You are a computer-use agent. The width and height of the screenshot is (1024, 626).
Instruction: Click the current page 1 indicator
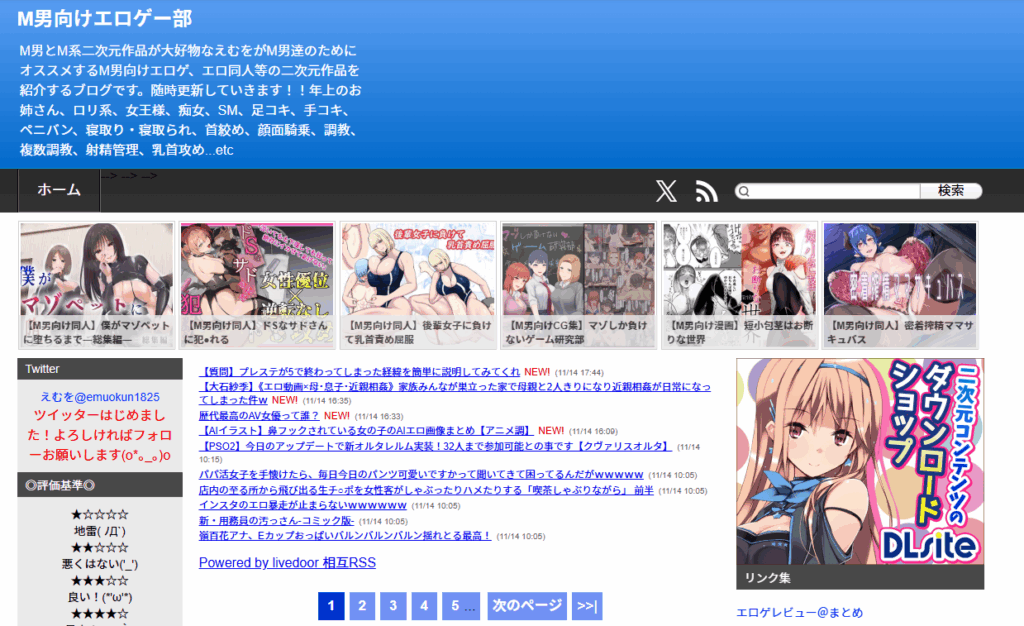click(x=331, y=606)
